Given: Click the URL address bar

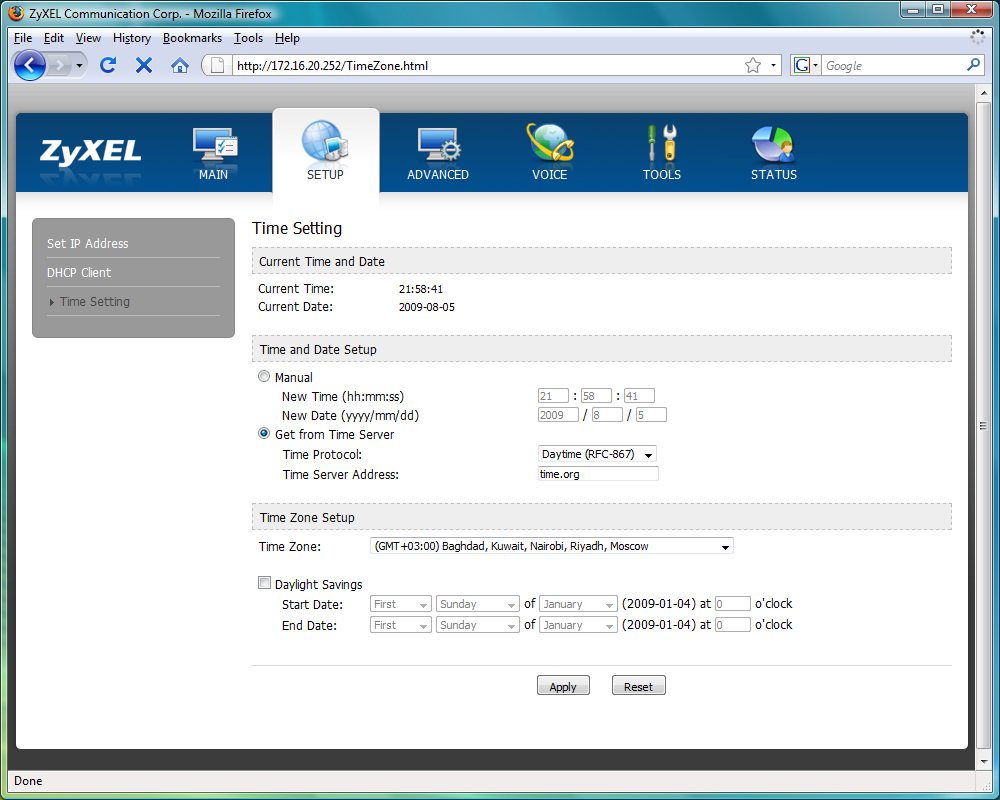Looking at the screenshot, I should coord(485,65).
